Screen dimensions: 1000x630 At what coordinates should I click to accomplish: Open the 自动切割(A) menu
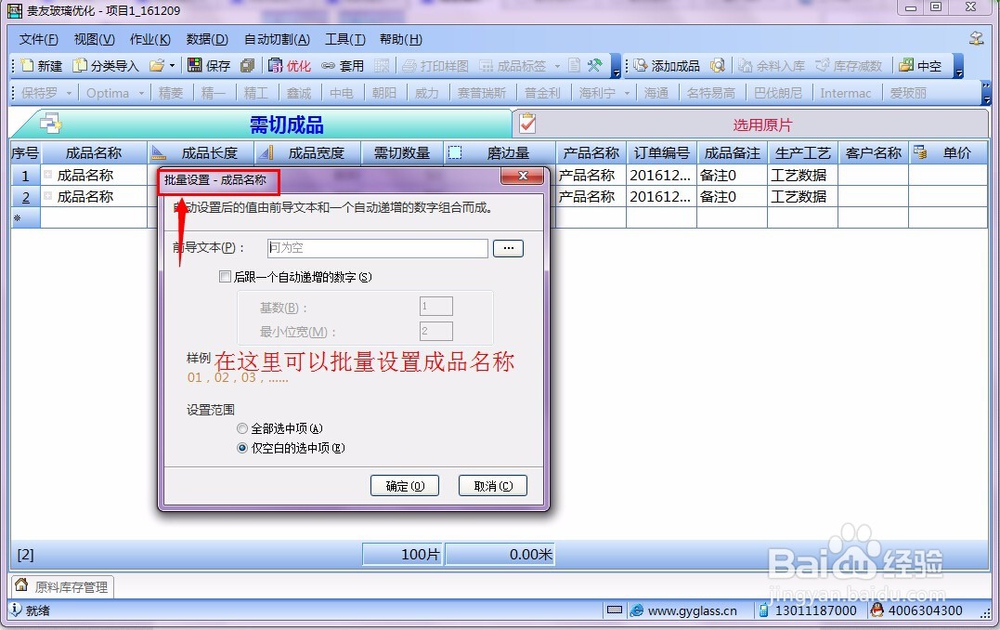click(277, 40)
